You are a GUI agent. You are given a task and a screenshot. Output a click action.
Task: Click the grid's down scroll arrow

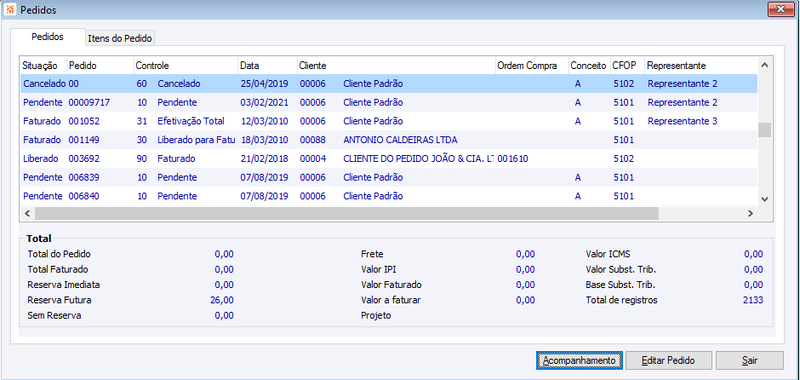point(764,198)
